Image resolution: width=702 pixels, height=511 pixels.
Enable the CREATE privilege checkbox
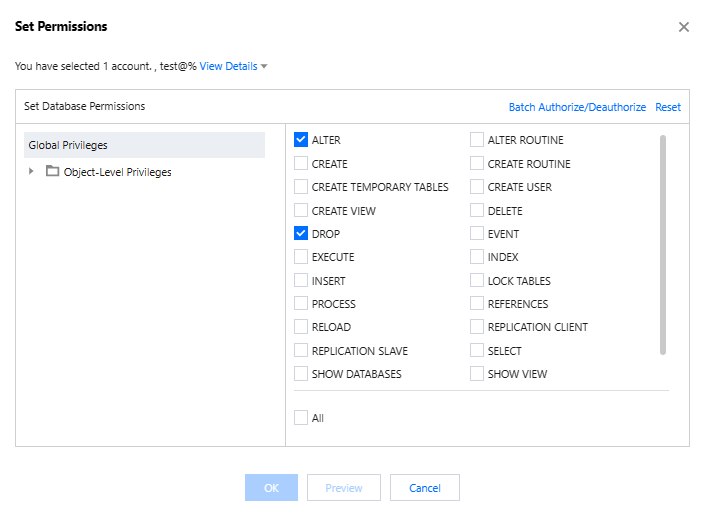point(301,164)
